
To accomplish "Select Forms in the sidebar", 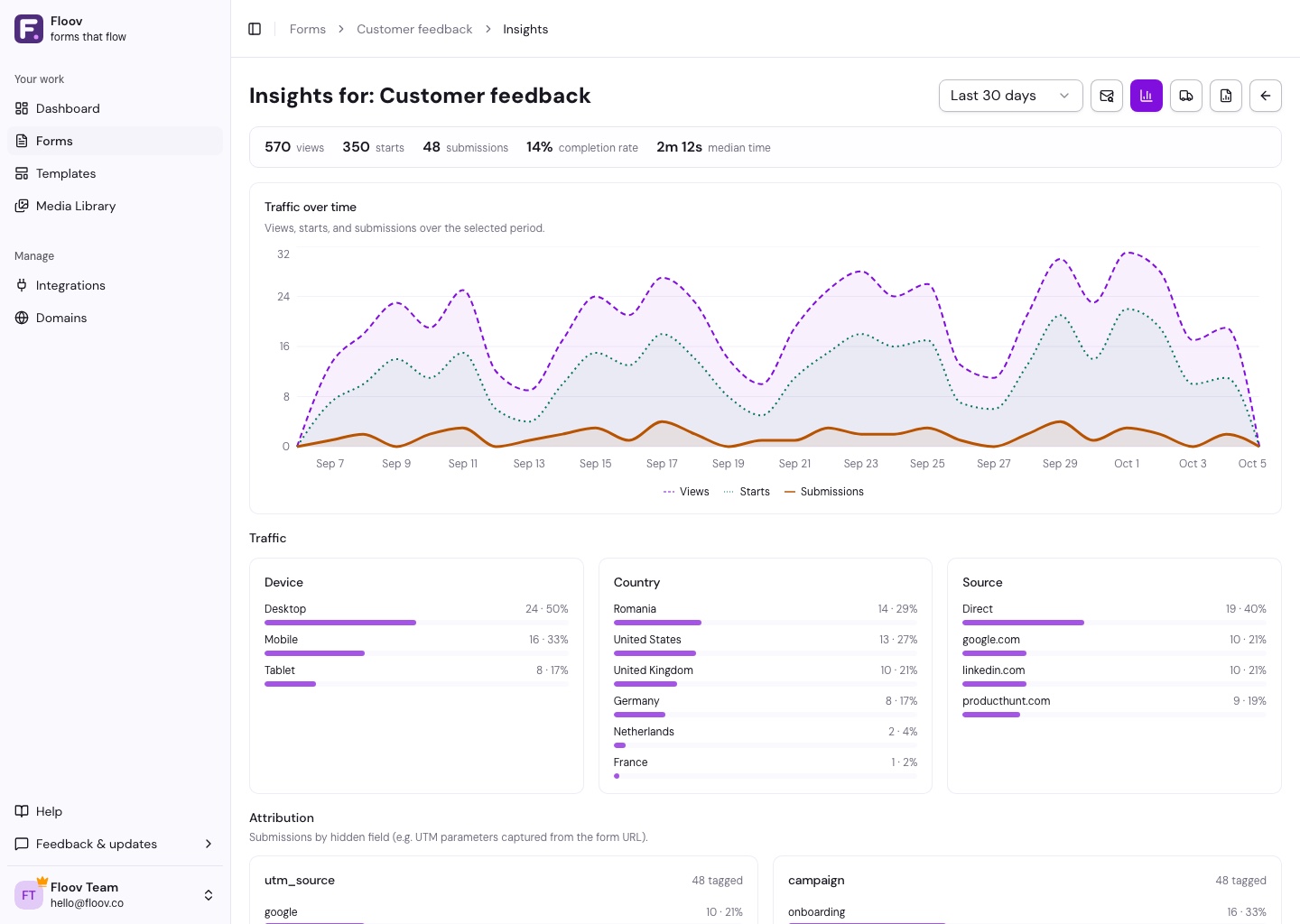I will [116, 141].
